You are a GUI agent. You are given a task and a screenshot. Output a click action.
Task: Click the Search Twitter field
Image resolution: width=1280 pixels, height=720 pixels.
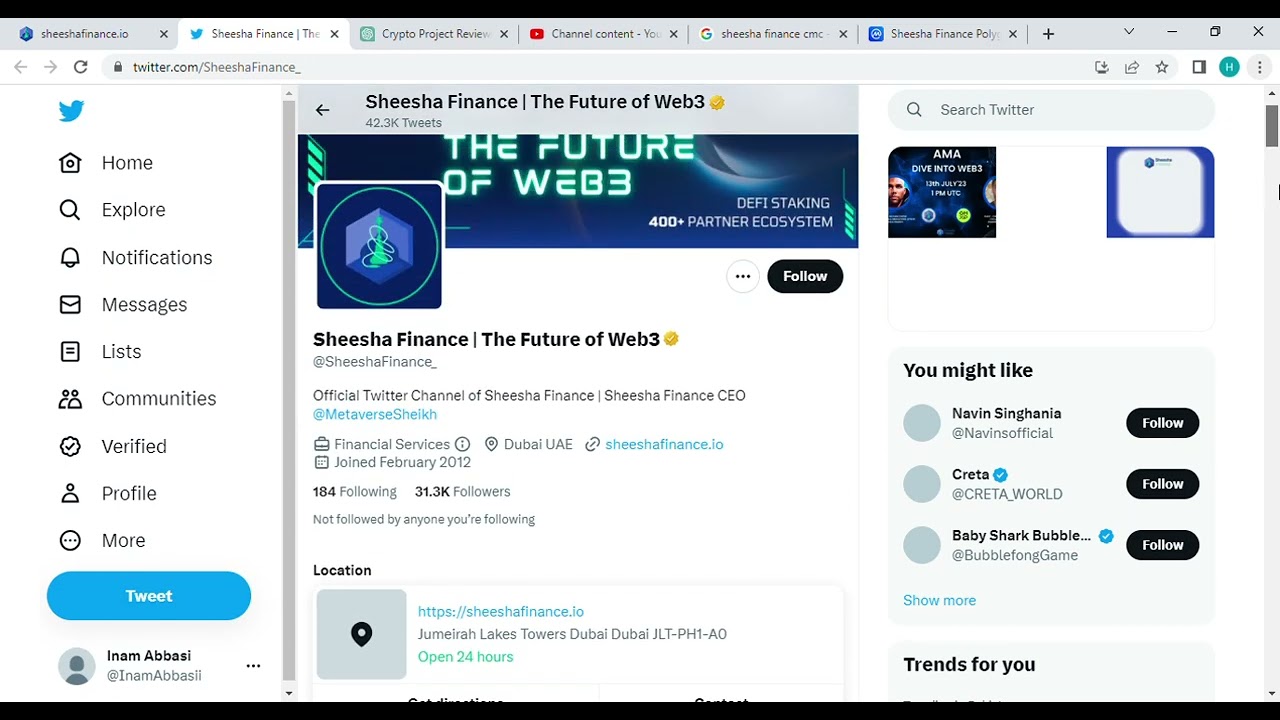coord(1051,110)
